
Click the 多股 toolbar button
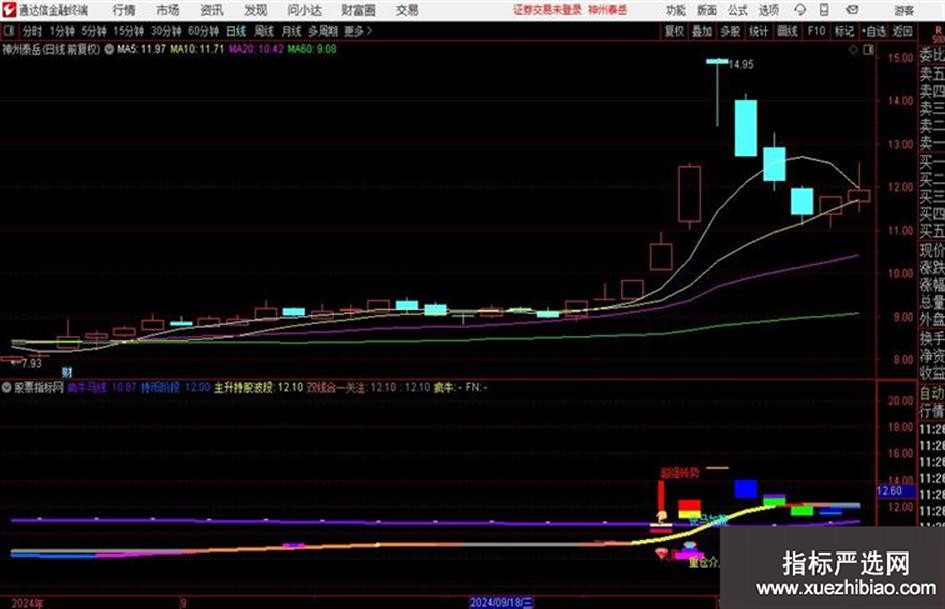pyautogui.click(x=730, y=31)
